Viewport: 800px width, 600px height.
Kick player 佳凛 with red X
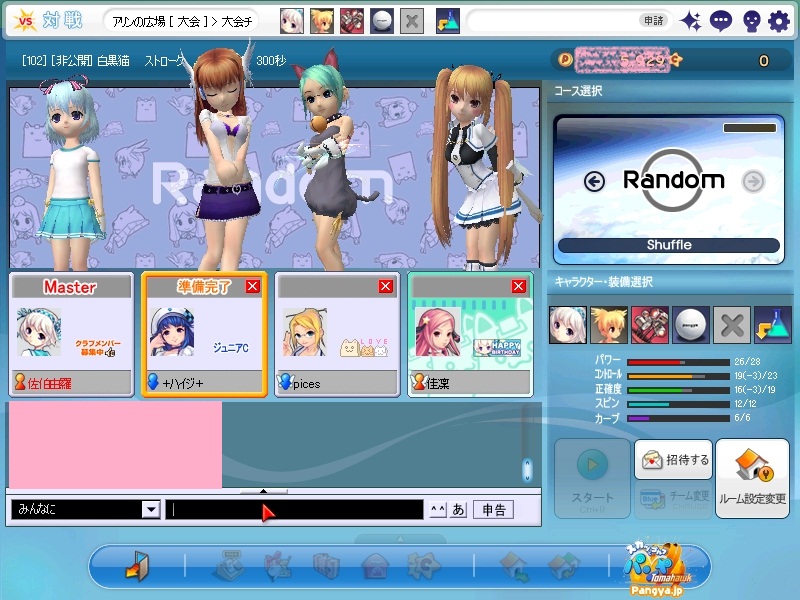click(519, 286)
